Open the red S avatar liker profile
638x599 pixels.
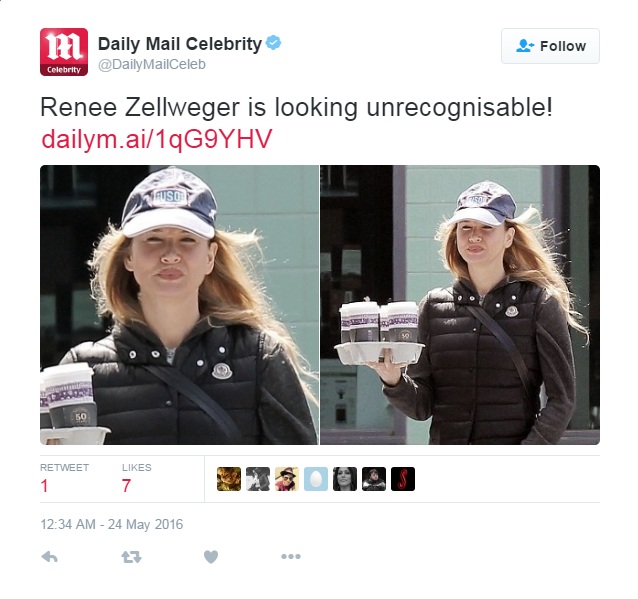[403, 479]
